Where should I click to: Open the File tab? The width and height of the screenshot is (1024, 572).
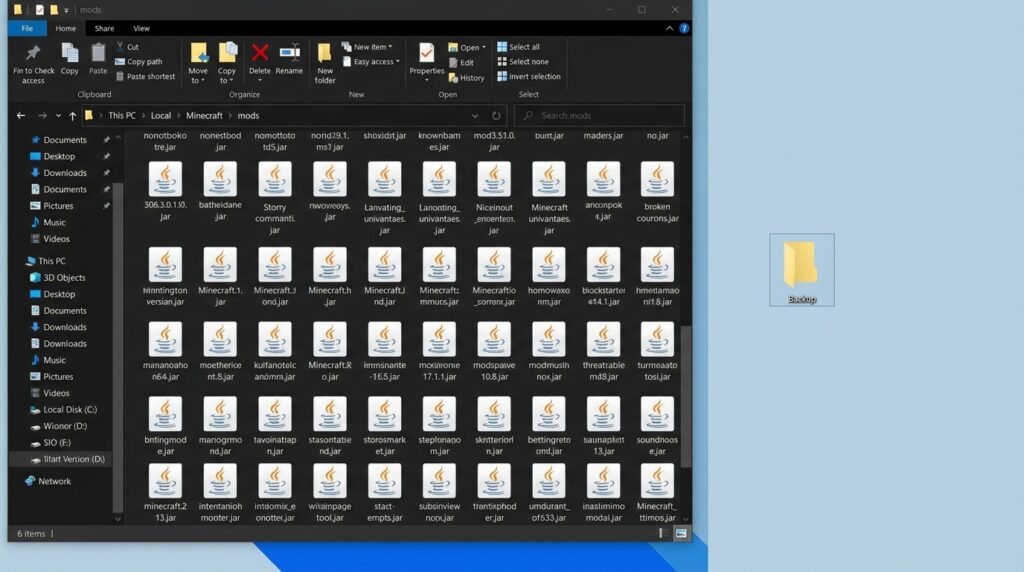click(x=27, y=28)
